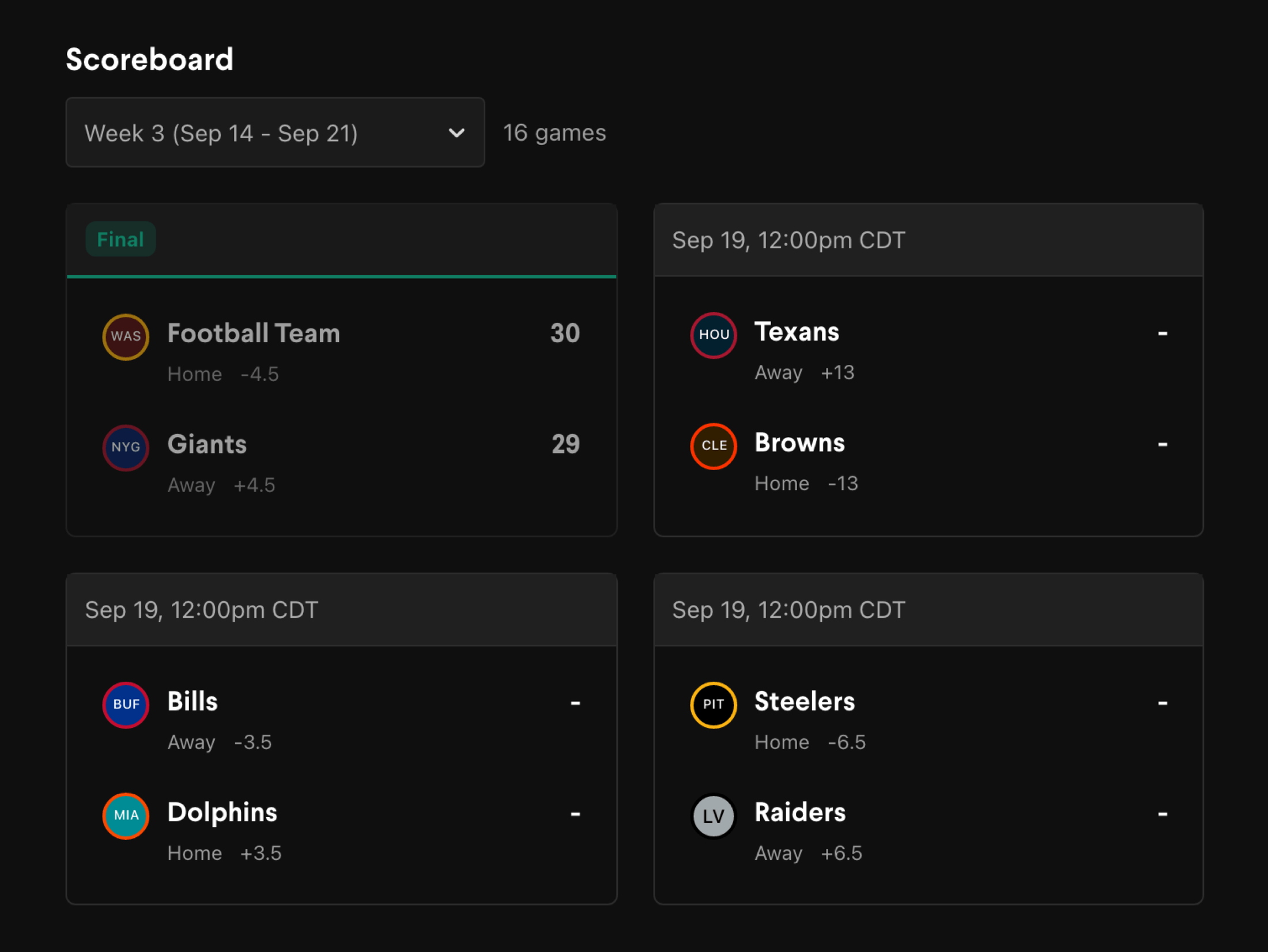
Task: Click the Football Team score of 30
Action: coord(565,334)
